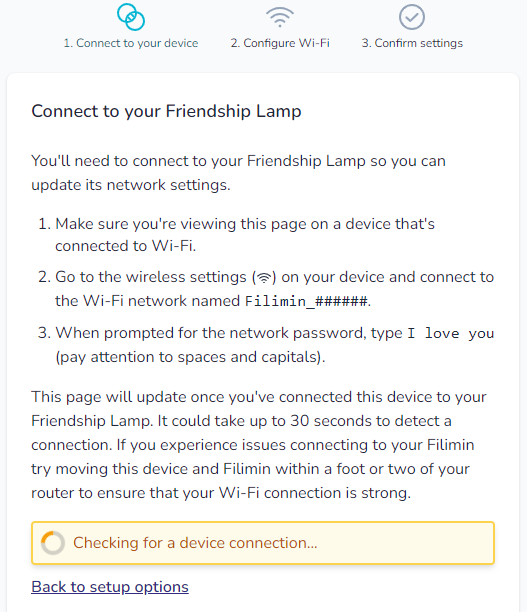Image resolution: width=527 pixels, height=612 pixels.
Task: Open the 'Back to setup options' link
Action: [110, 587]
